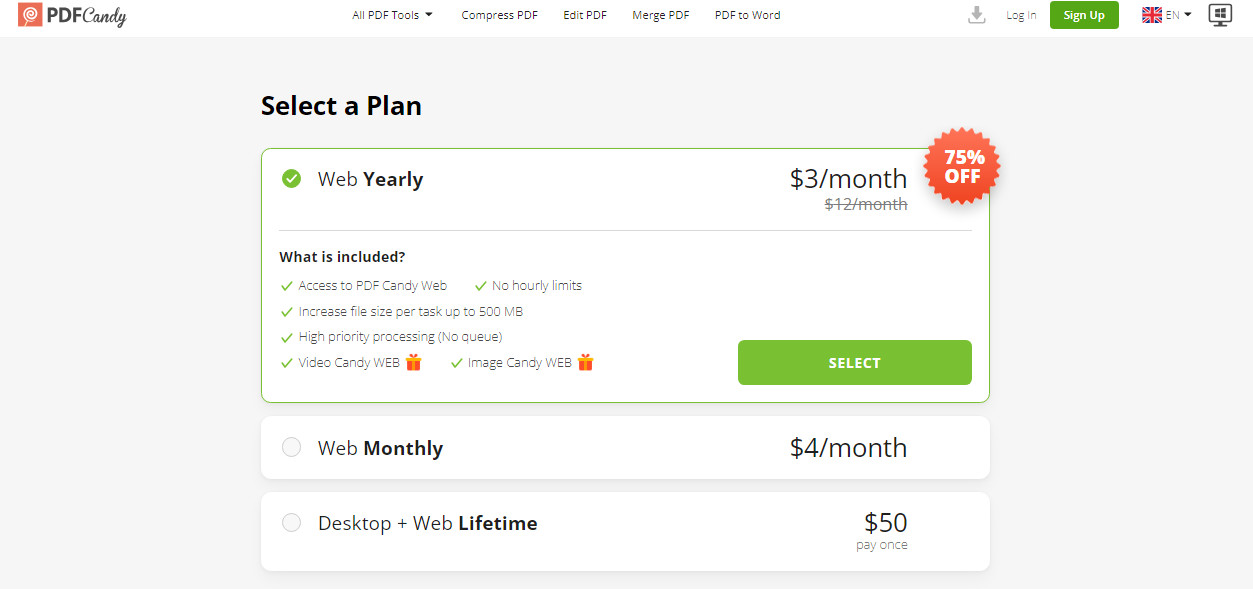1253x589 pixels.
Task: Click the Image Candy WEB gift icon
Action: (x=585, y=363)
